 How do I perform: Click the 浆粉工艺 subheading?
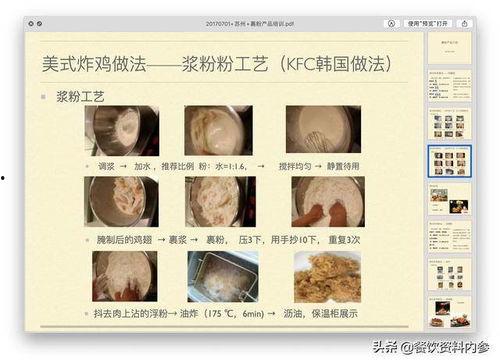coord(80,97)
